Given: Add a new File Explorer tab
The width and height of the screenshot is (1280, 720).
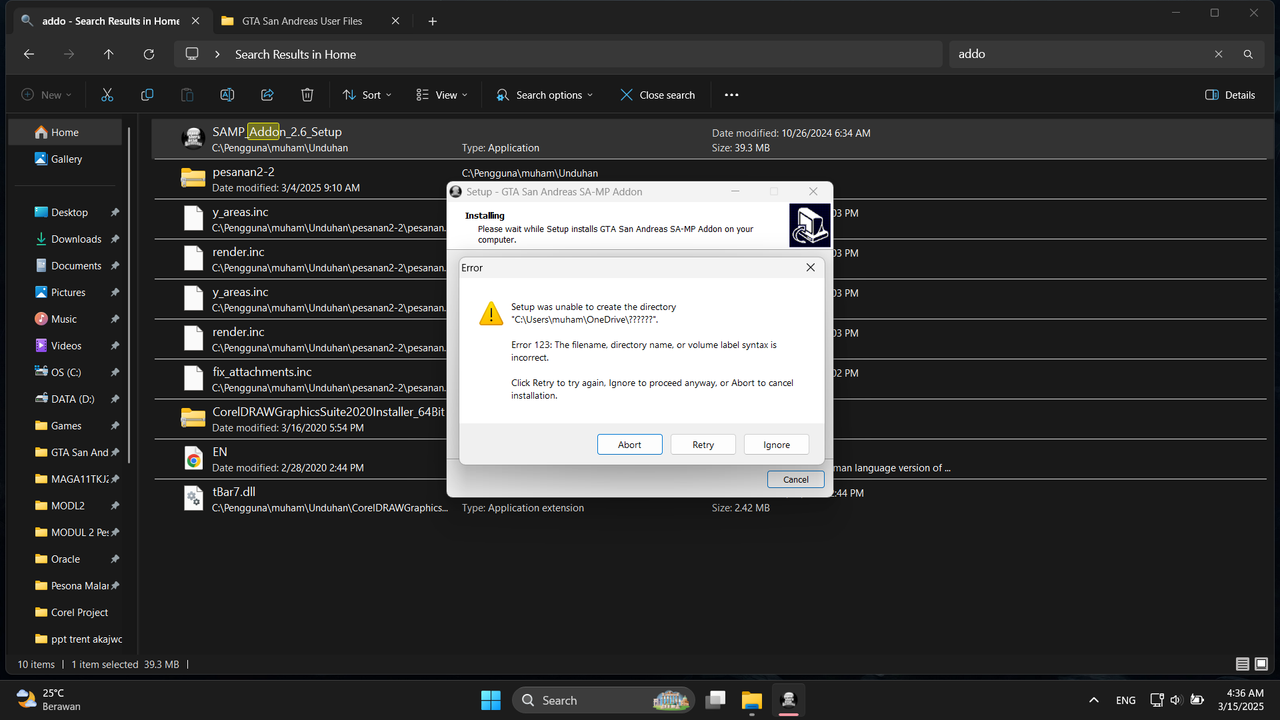Looking at the screenshot, I should (432, 21).
